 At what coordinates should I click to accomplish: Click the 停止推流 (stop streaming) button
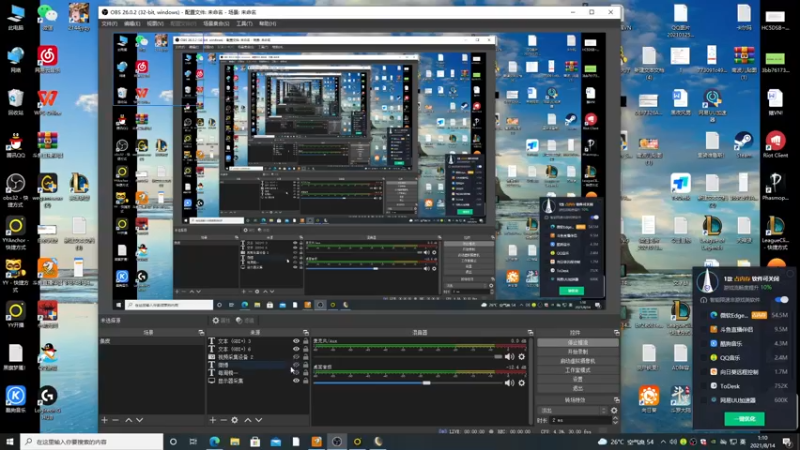click(x=578, y=342)
